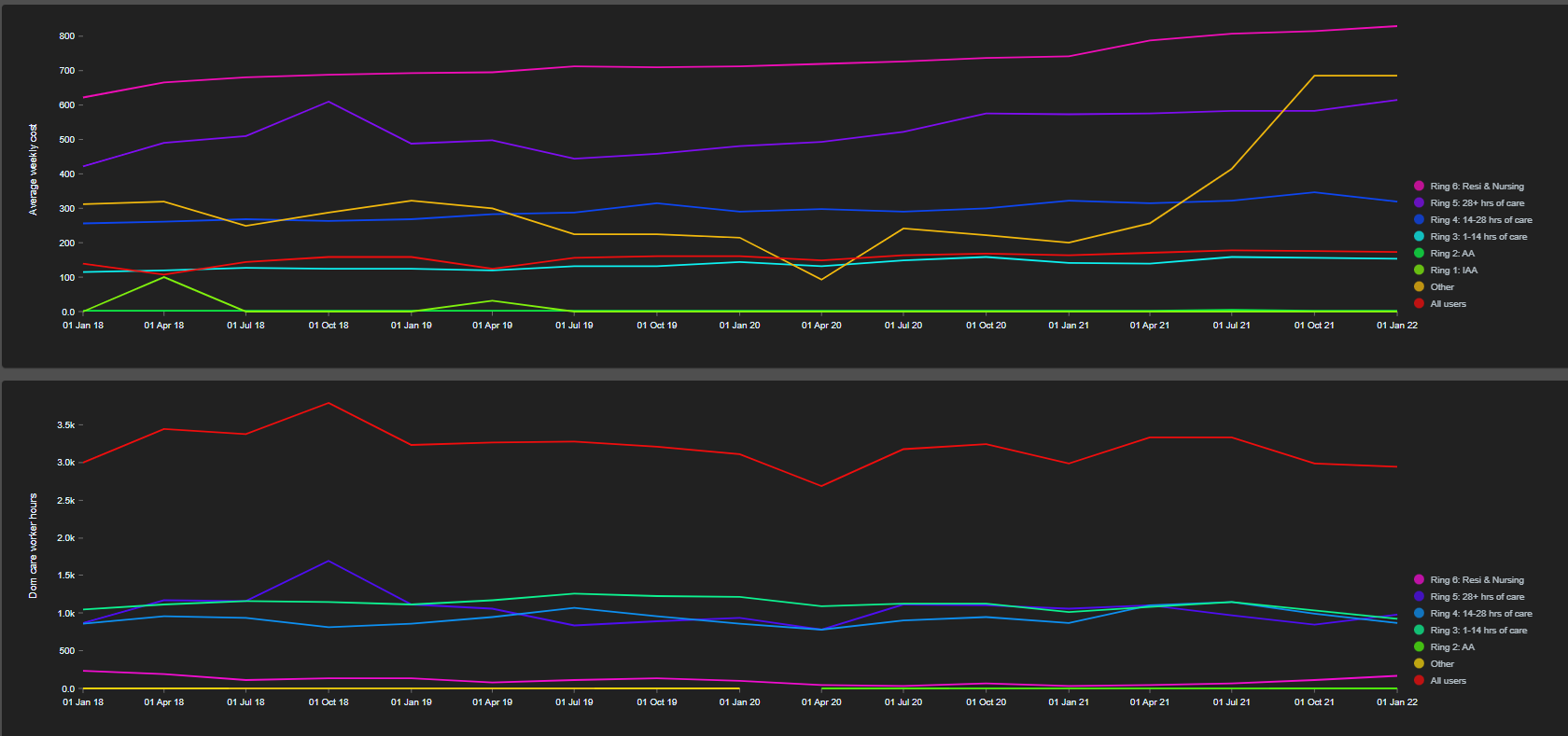Click purple Ring 5 dot in dom care hours legend
This screenshot has height=736, width=1568.
click(x=1419, y=597)
